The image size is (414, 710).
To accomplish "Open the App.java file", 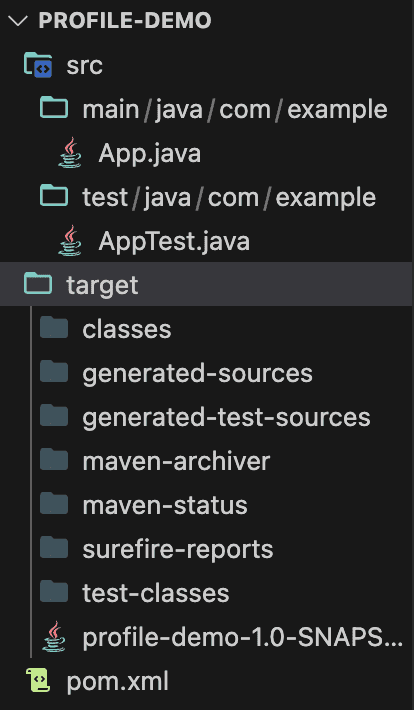I will coord(149,154).
